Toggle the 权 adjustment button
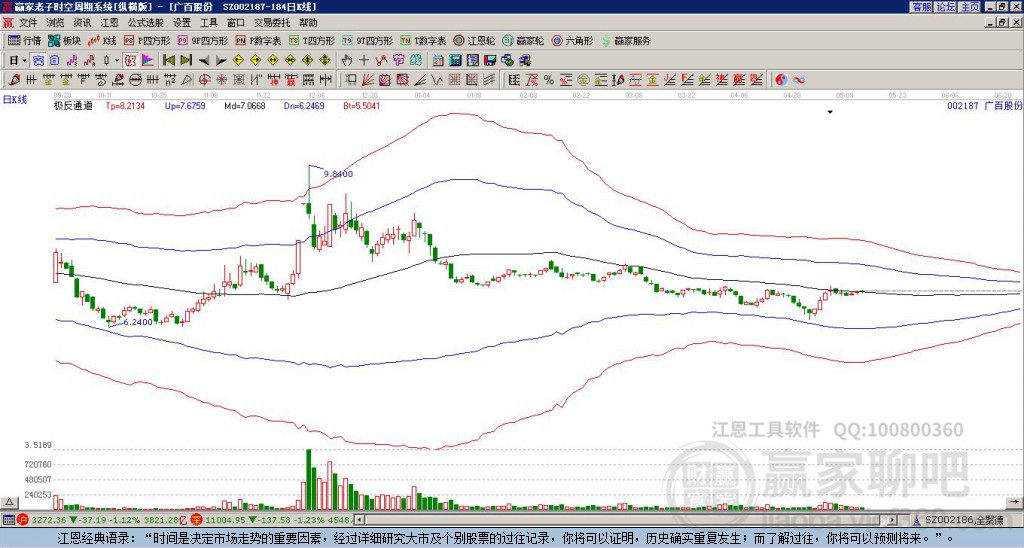This screenshot has height=548, width=1024. click(130, 61)
